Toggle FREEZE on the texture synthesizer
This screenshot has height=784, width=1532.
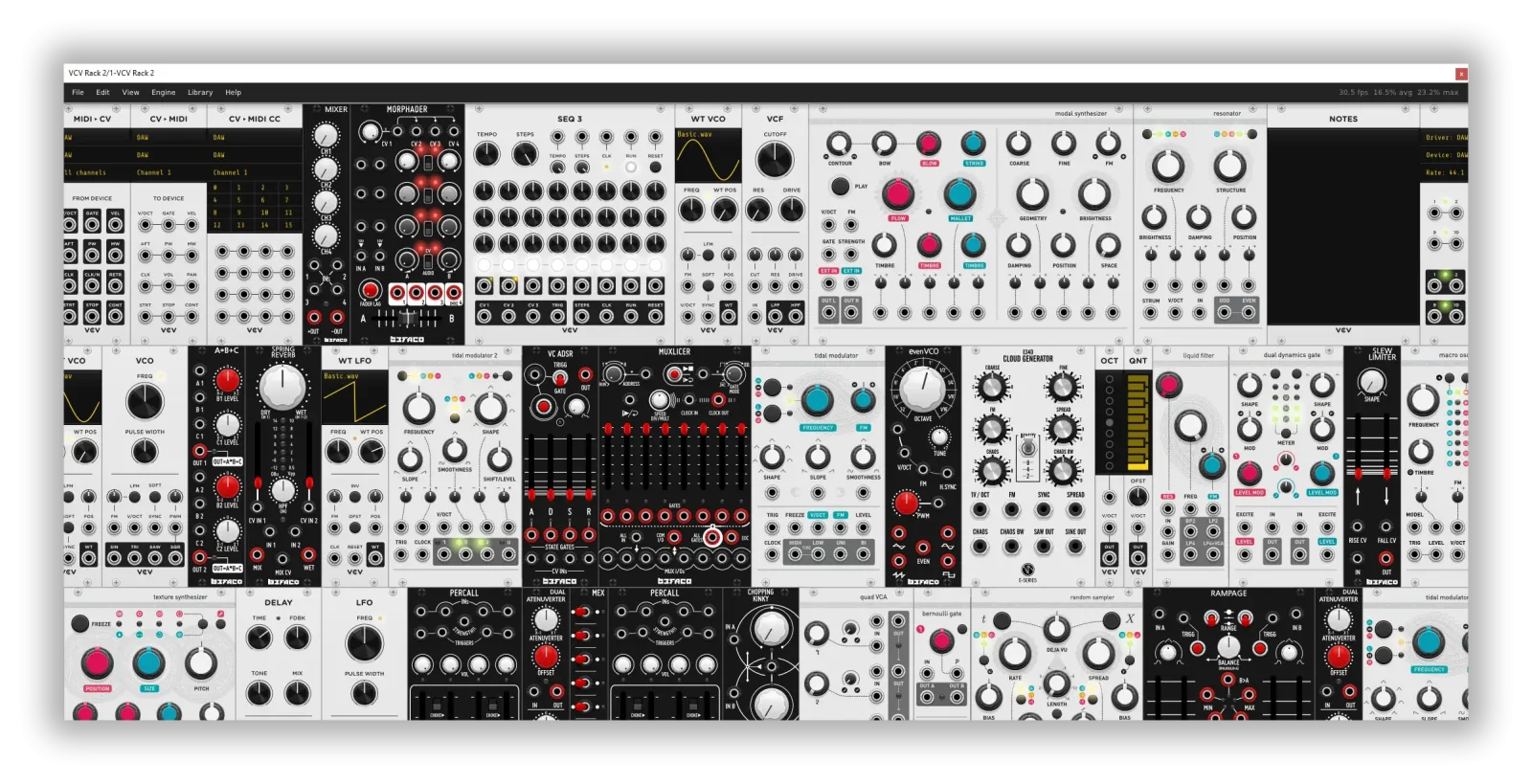coord(80,623)
